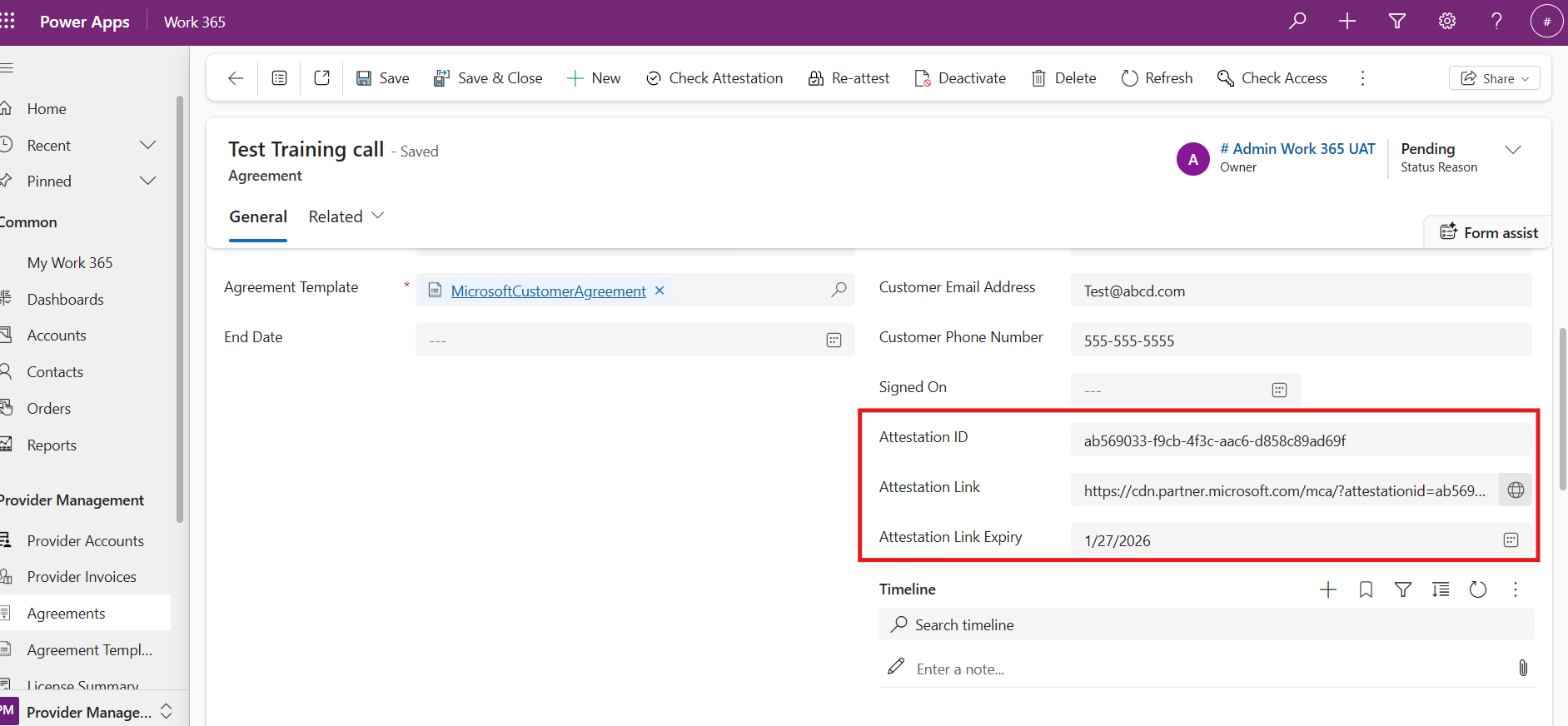The image size is (1568, 726).
Task: Expand the header Status Reason chevron
Action: pos(1513,150)
